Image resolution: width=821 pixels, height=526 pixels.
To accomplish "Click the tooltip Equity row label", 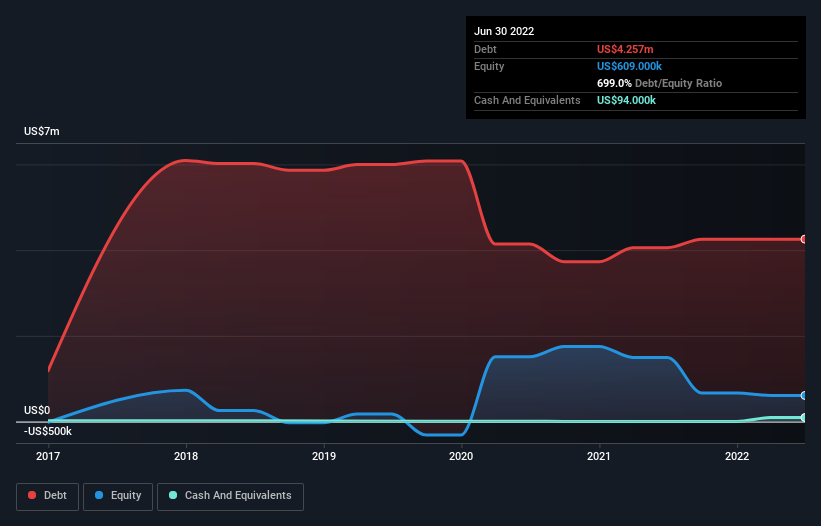I will coord(489,66).
